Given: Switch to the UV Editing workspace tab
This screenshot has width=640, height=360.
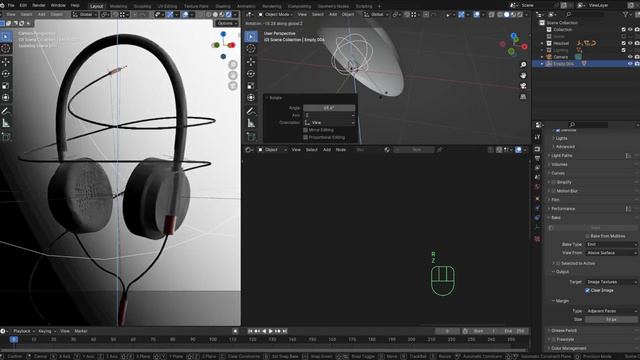Looking at the screenshot, I should [x=167, y=6].
